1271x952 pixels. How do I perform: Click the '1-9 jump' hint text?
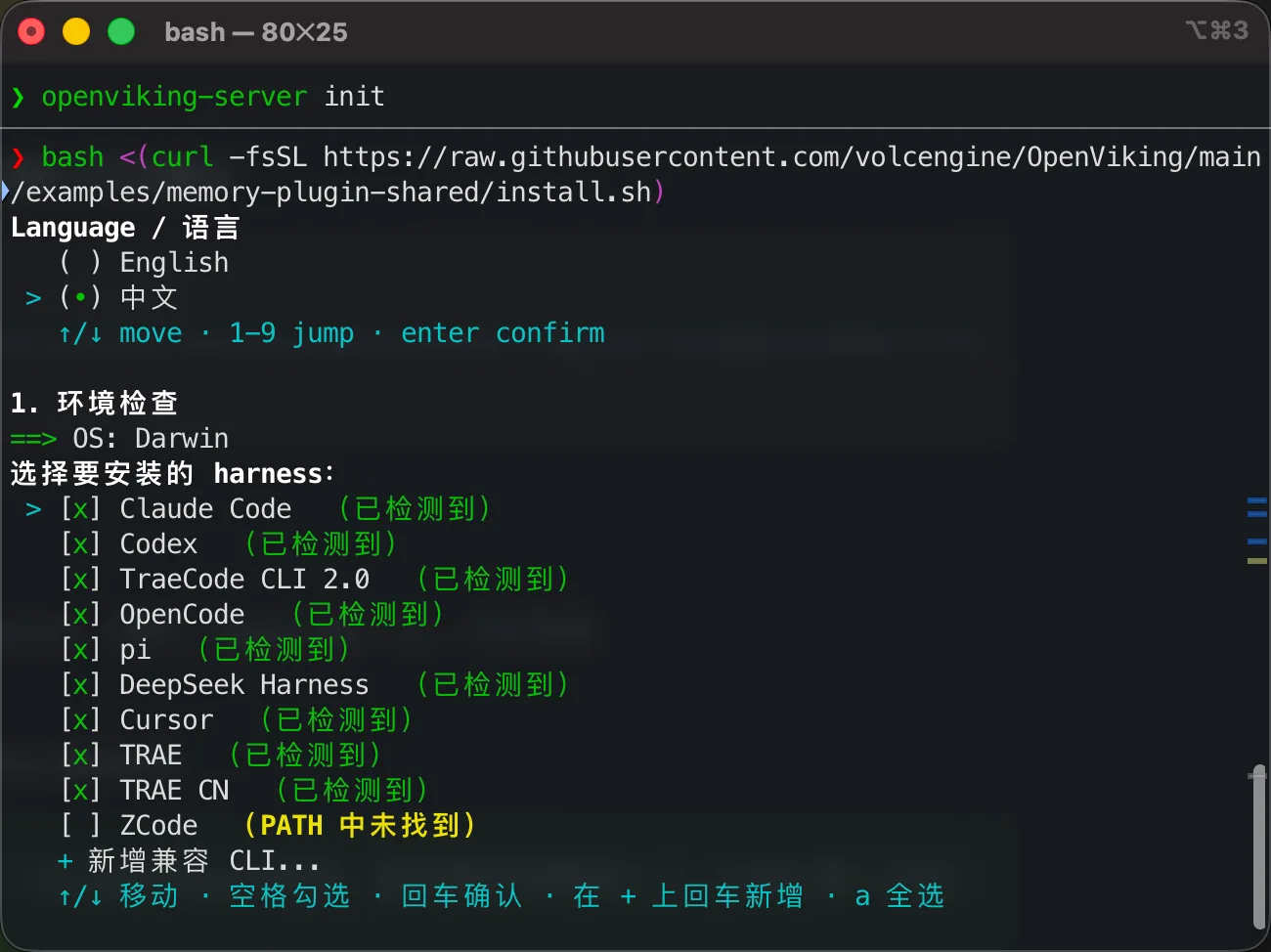click(x=291, y=333)
